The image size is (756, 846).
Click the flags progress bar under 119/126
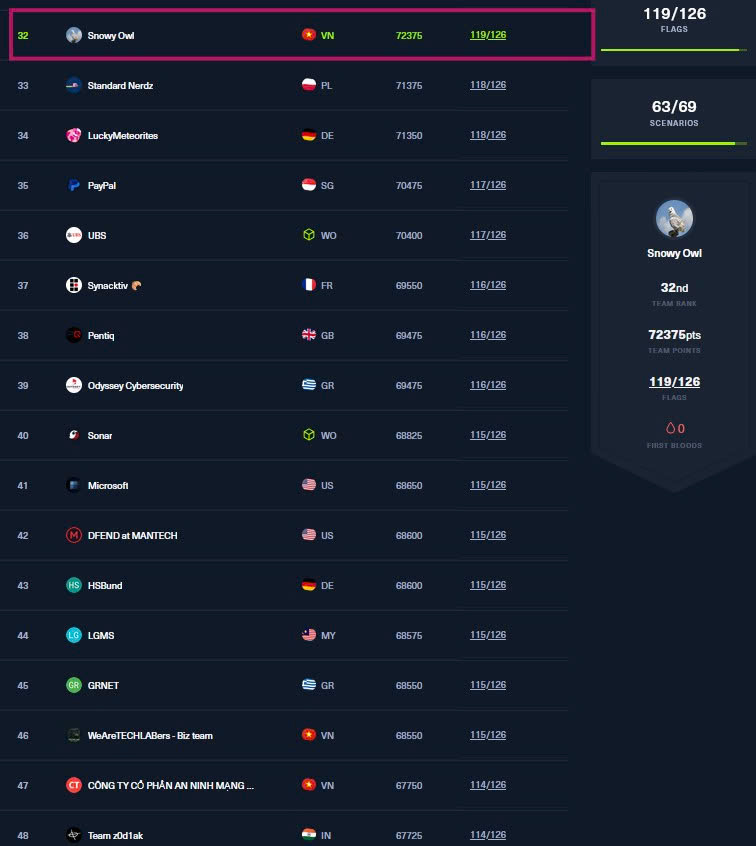click(674, 50)
